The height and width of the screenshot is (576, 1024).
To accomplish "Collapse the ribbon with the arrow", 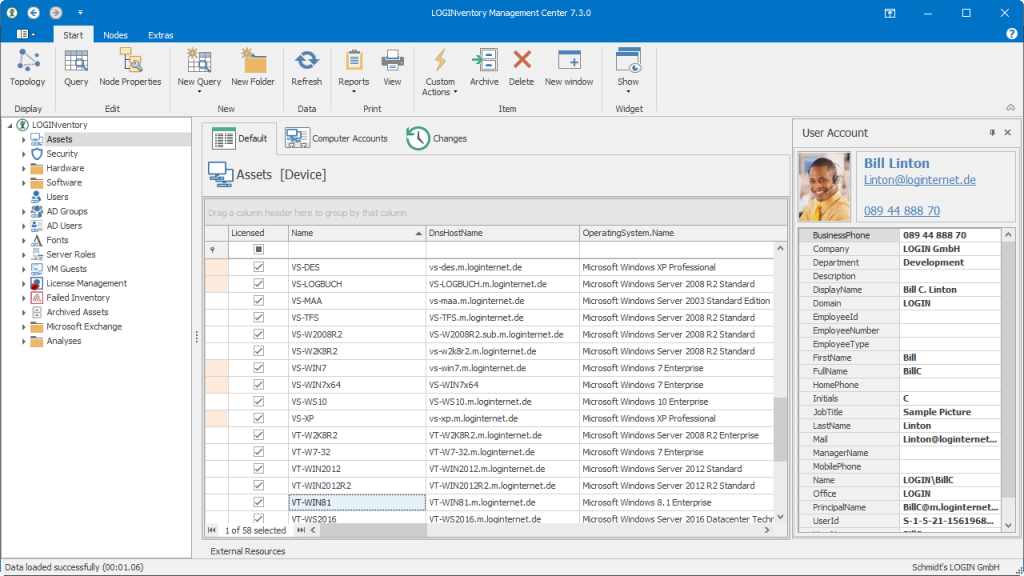I will click(x=1010, y=108).
